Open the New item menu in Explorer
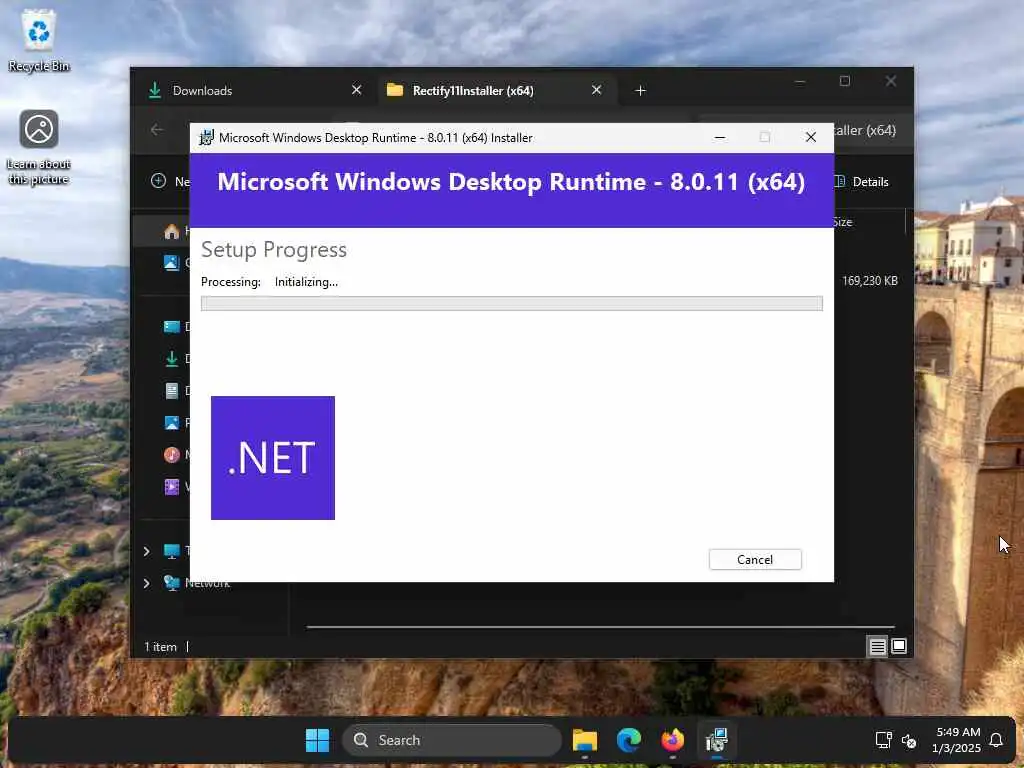Viewport: 1024px width, 768px height. pos(170,182)
